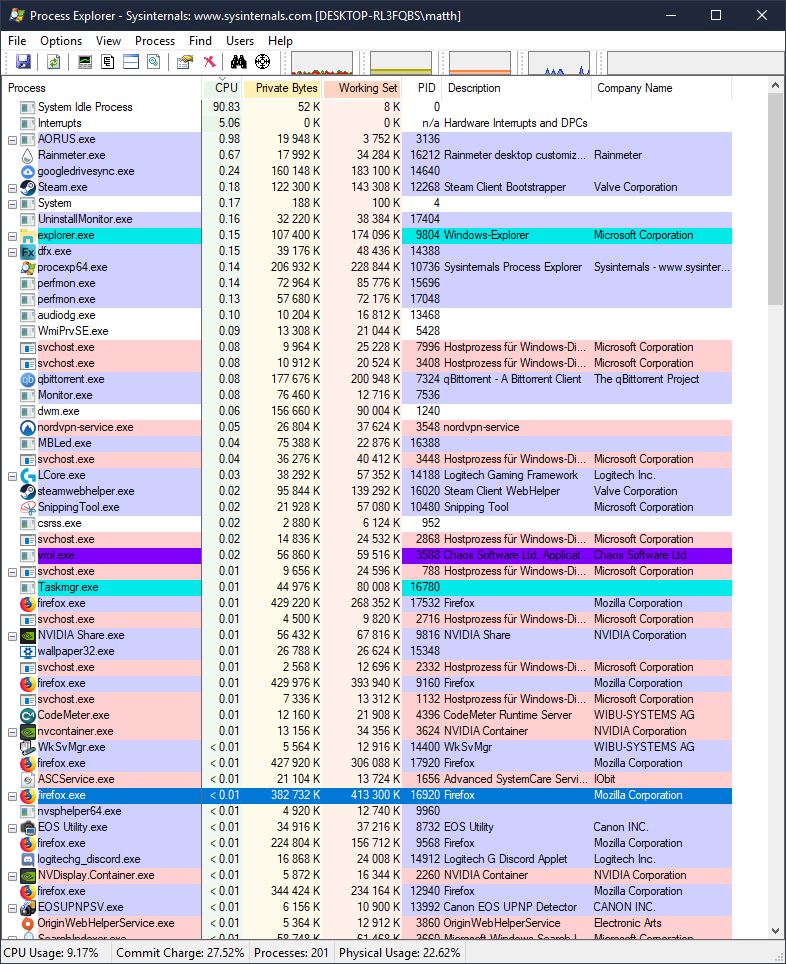Screen dimensions: 786x964
Task: Click the physical memory mini graph
Action: 480,63
